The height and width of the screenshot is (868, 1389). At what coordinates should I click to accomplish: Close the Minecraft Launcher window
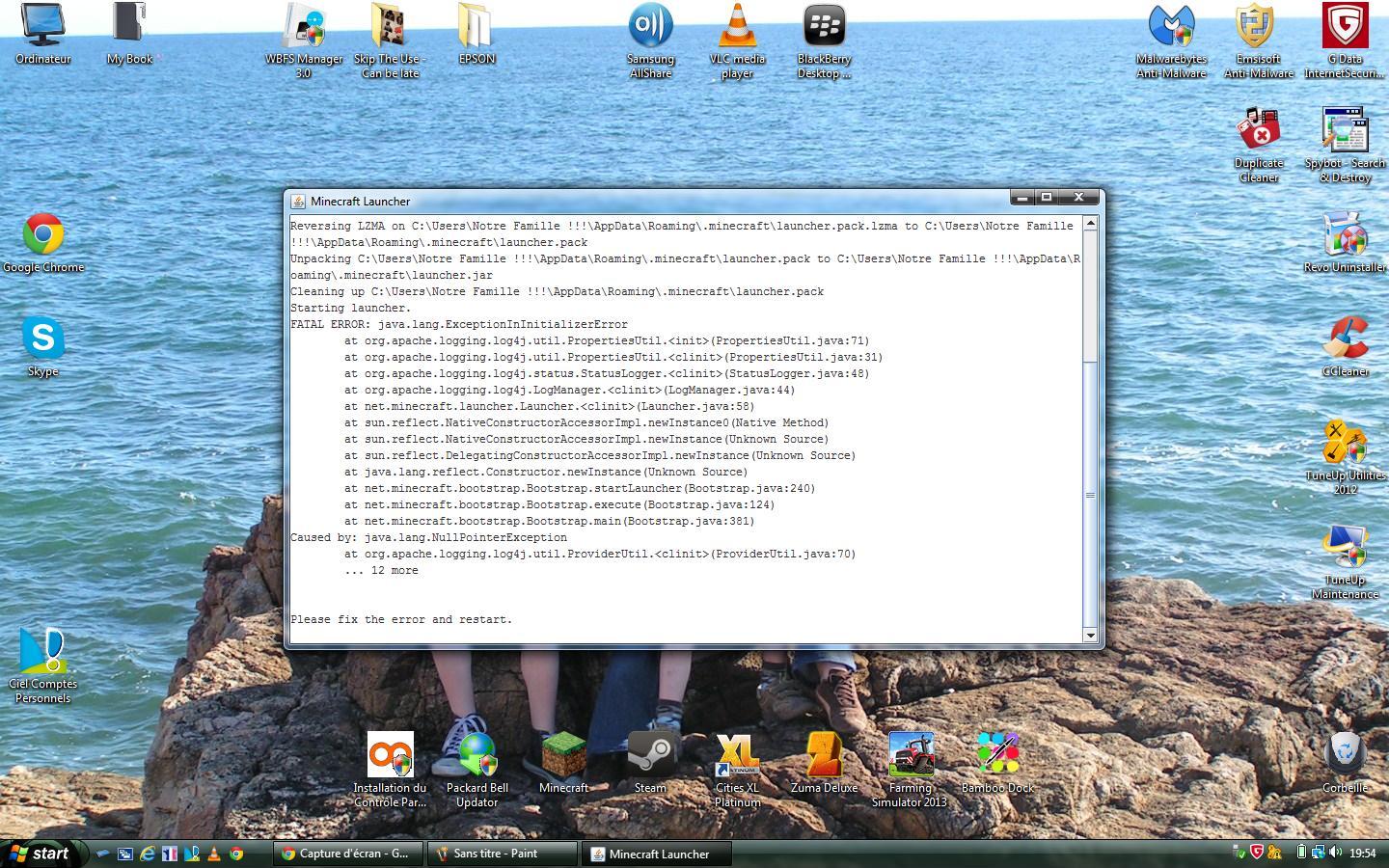click(1078, 198)
